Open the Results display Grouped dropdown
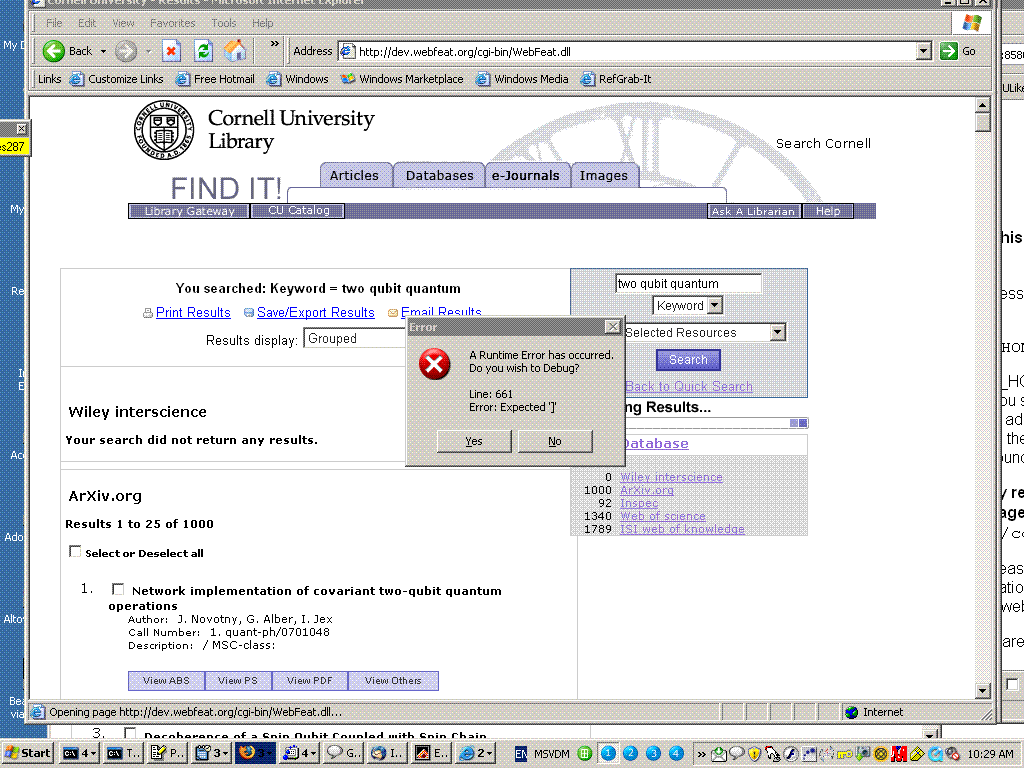Viewport: 1024px width, 768px height. [x=356, y=338]
